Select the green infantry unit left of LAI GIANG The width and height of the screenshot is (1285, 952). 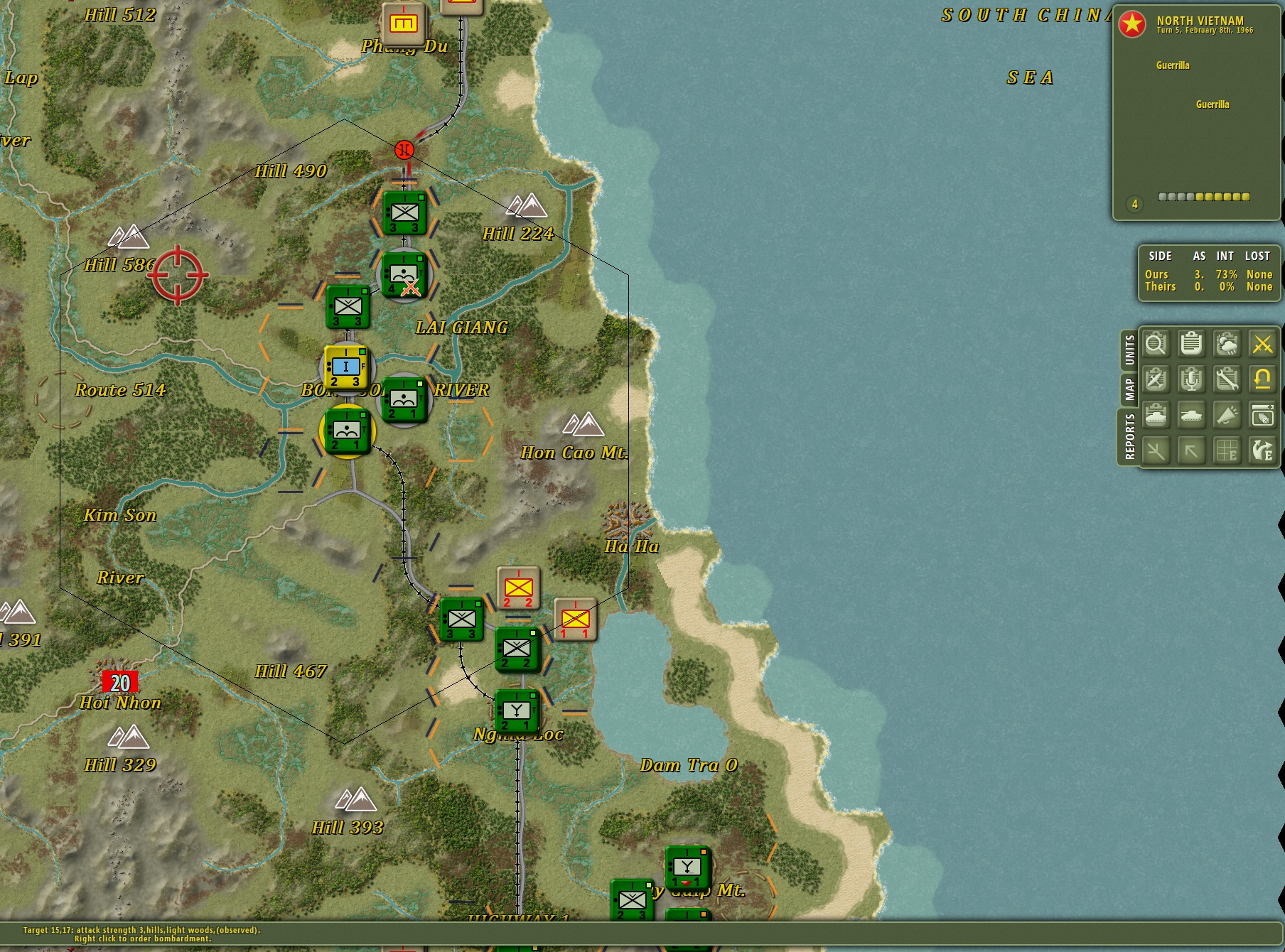click(x=348, y=306)
